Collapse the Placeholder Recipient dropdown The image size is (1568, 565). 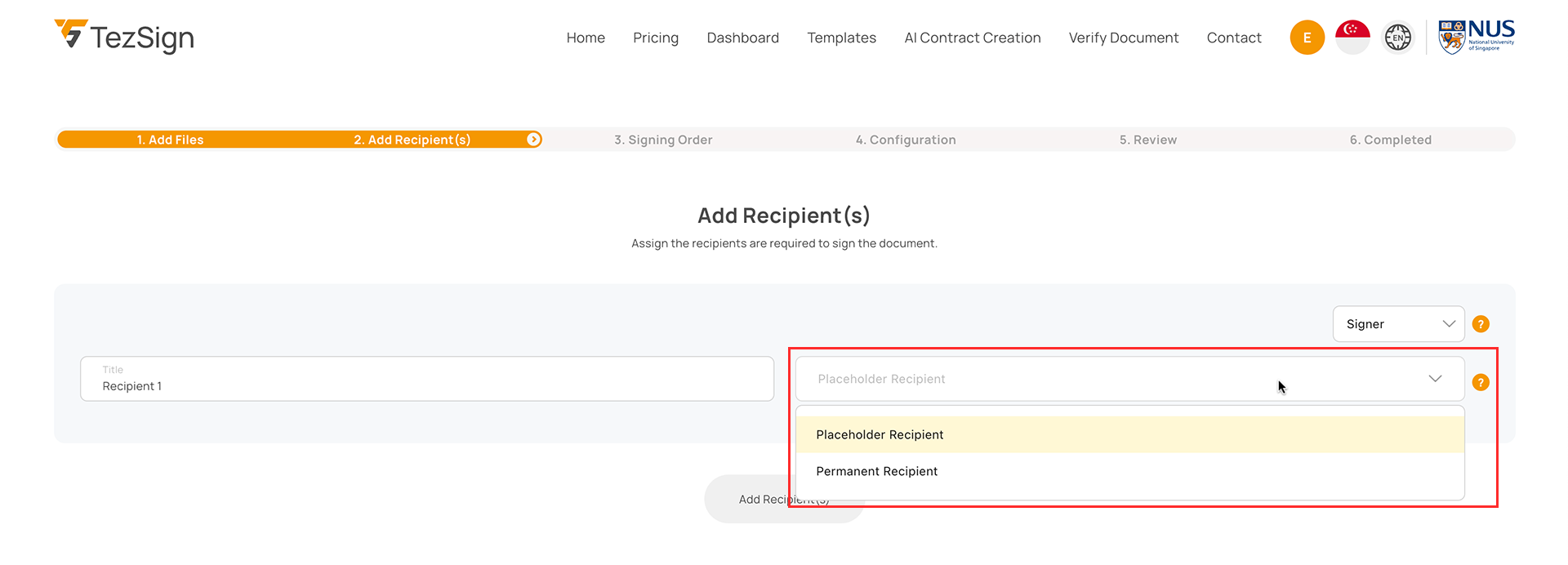1434,379
